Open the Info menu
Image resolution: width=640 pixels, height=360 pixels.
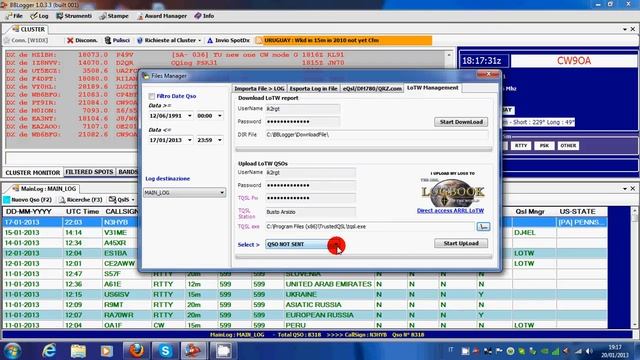pyautogui.click(x=204, y=16)
